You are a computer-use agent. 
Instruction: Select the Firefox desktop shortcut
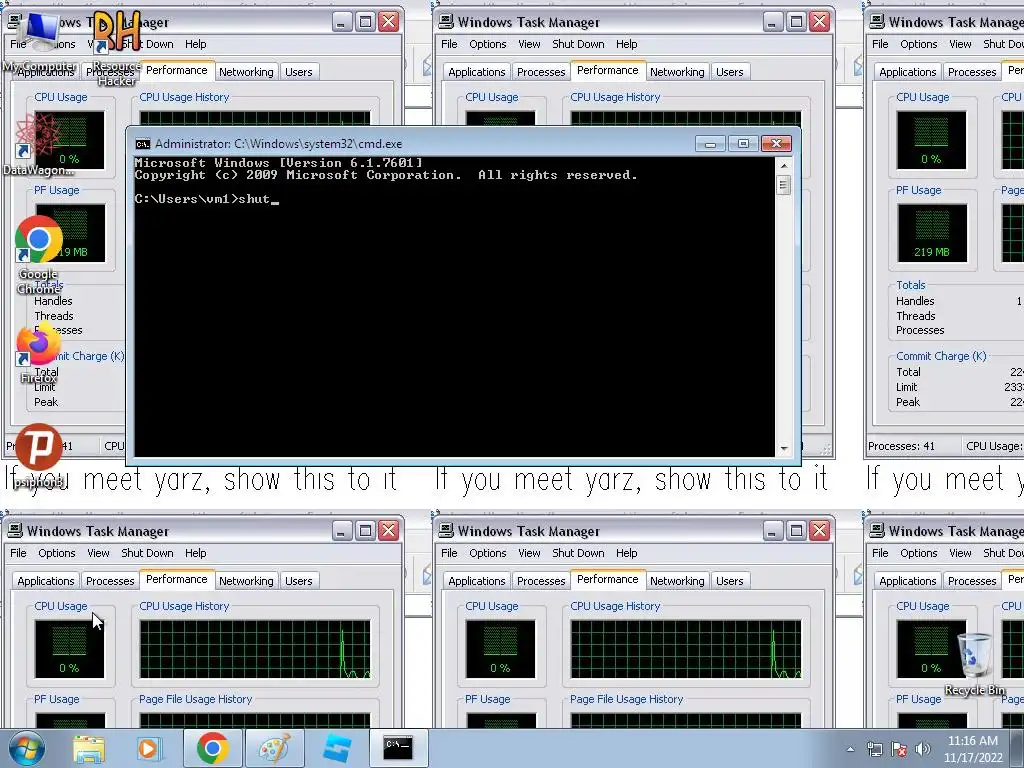click(x=39, y=353)
